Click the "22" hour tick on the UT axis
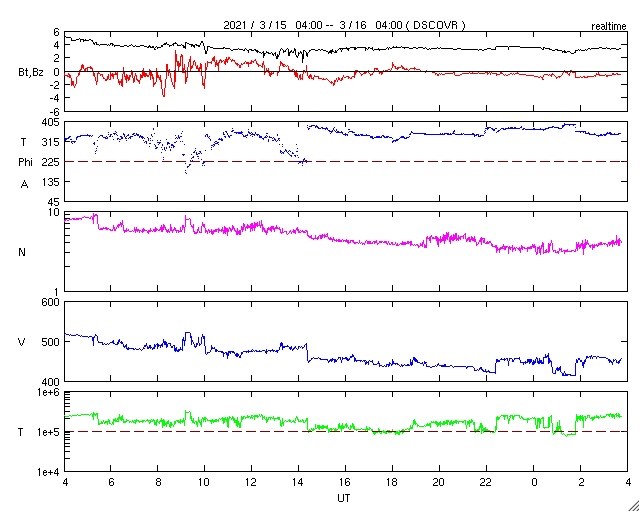This screenshot has height=512, width=640. [x=486, y=483]
